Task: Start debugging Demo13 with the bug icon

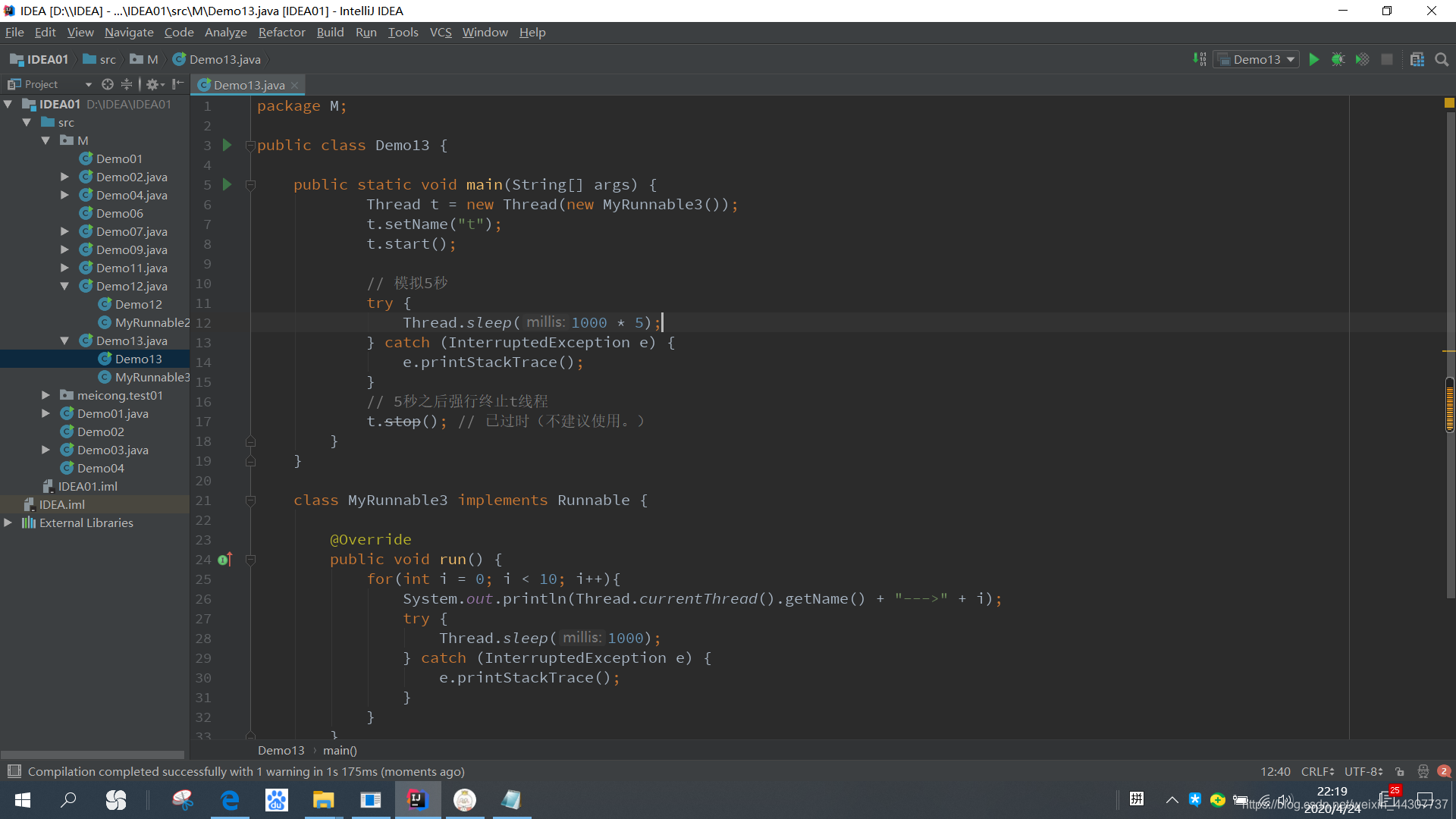Action: click(x=1338, y=59)
